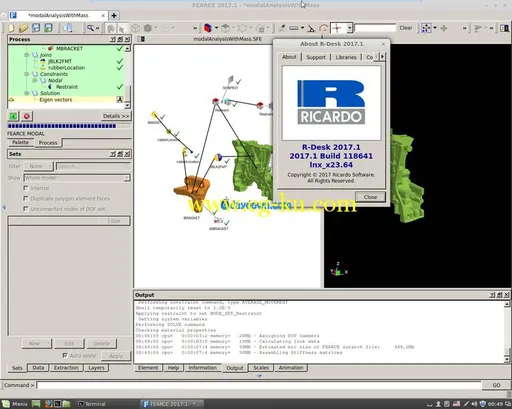
Task: Open the Animation tab
Action: (291, 368)
